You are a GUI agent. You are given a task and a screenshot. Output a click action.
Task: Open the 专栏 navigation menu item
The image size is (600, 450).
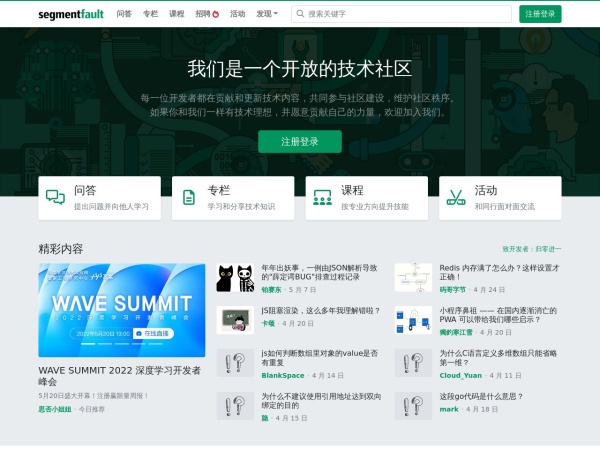pyautogui.click(x=151, y=14)
